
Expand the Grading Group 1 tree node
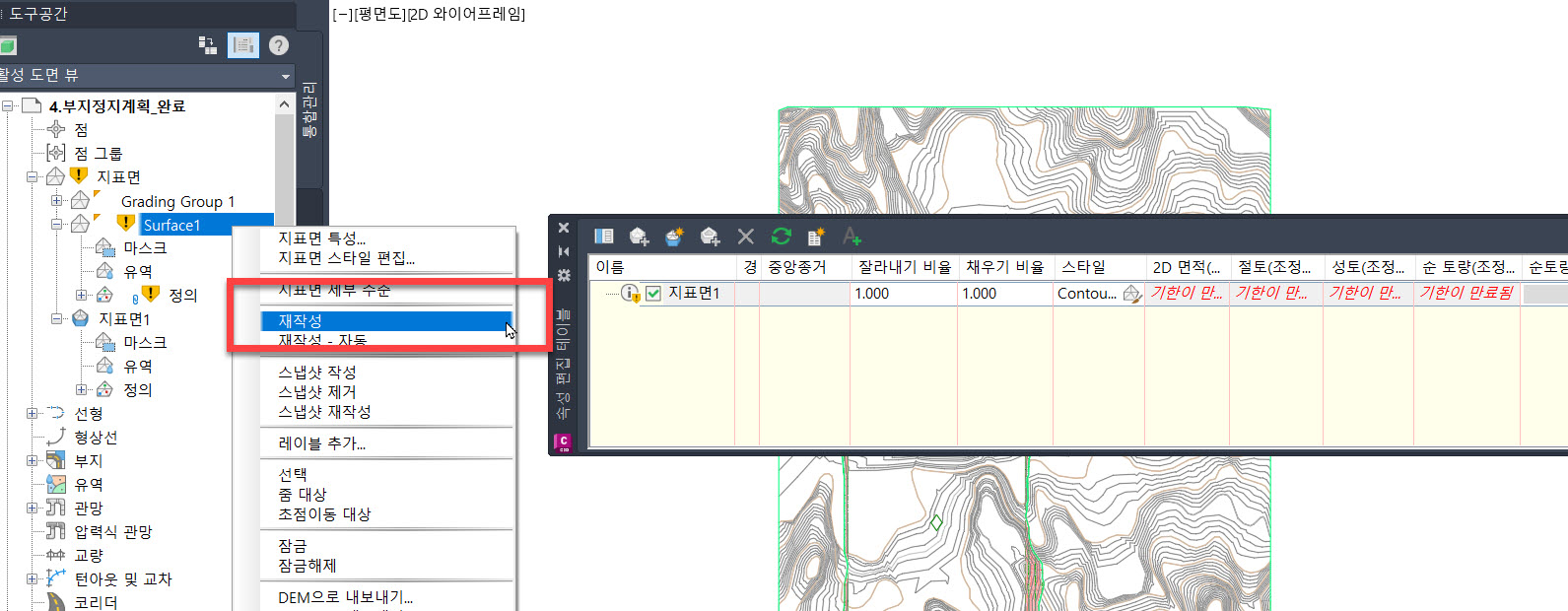(57, 201)
